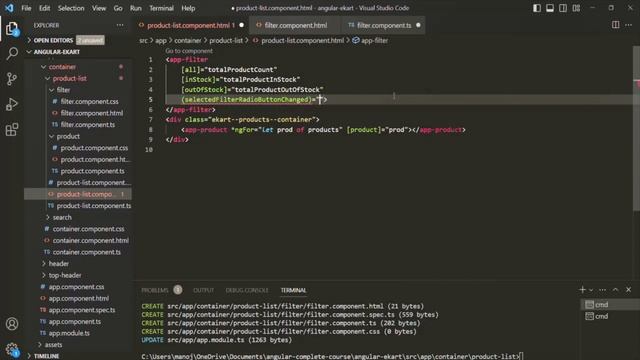Open the Help menu

click(188, 8)
